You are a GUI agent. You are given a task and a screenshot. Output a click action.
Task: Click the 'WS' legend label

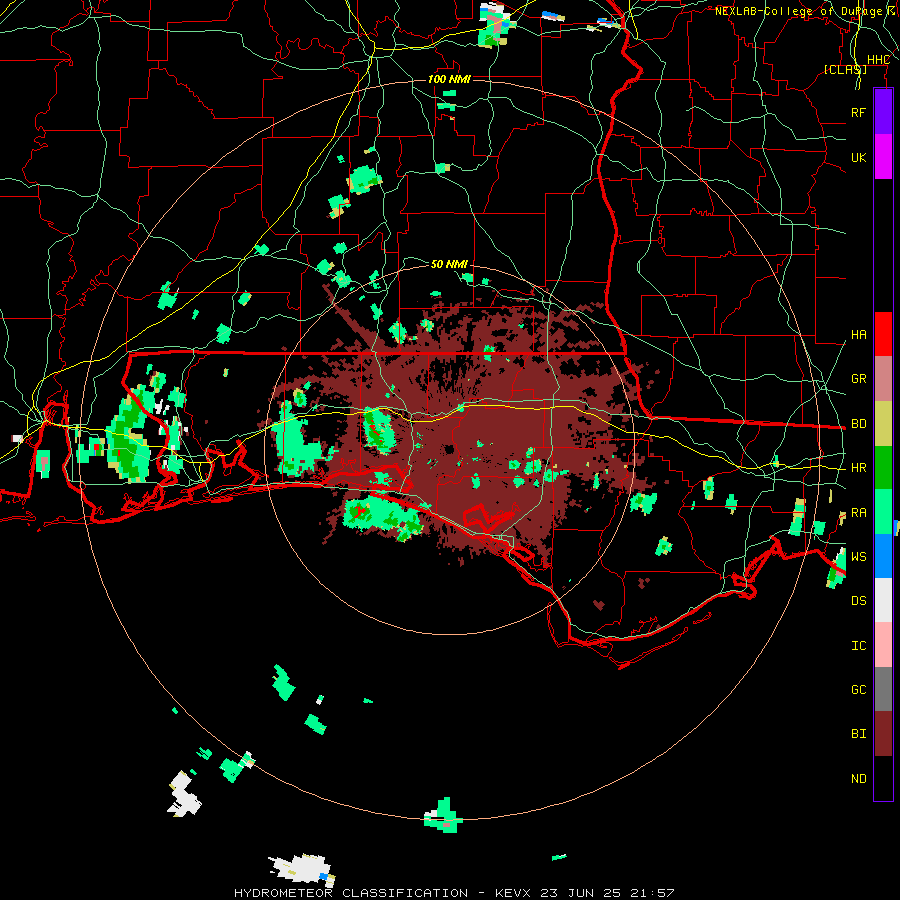(x=858, y=556)
